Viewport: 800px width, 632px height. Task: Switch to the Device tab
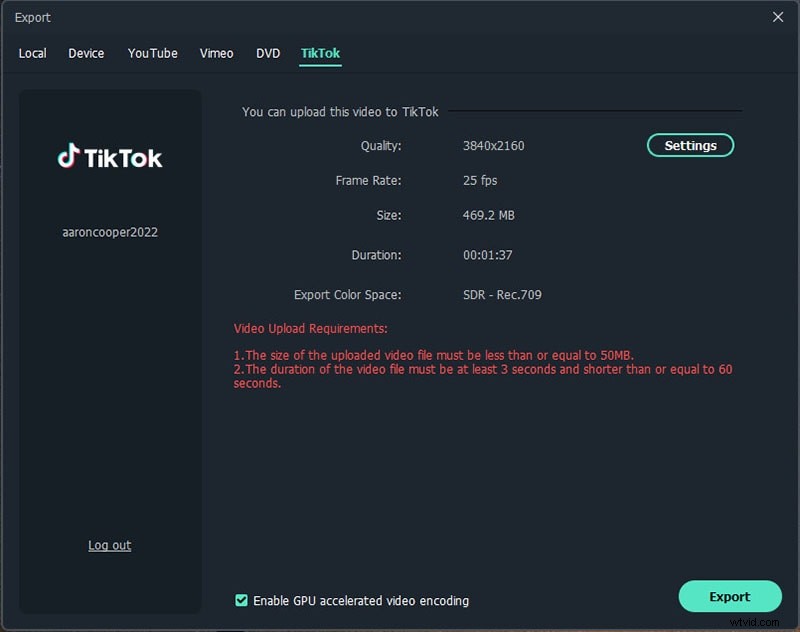(x=86, y=53)
